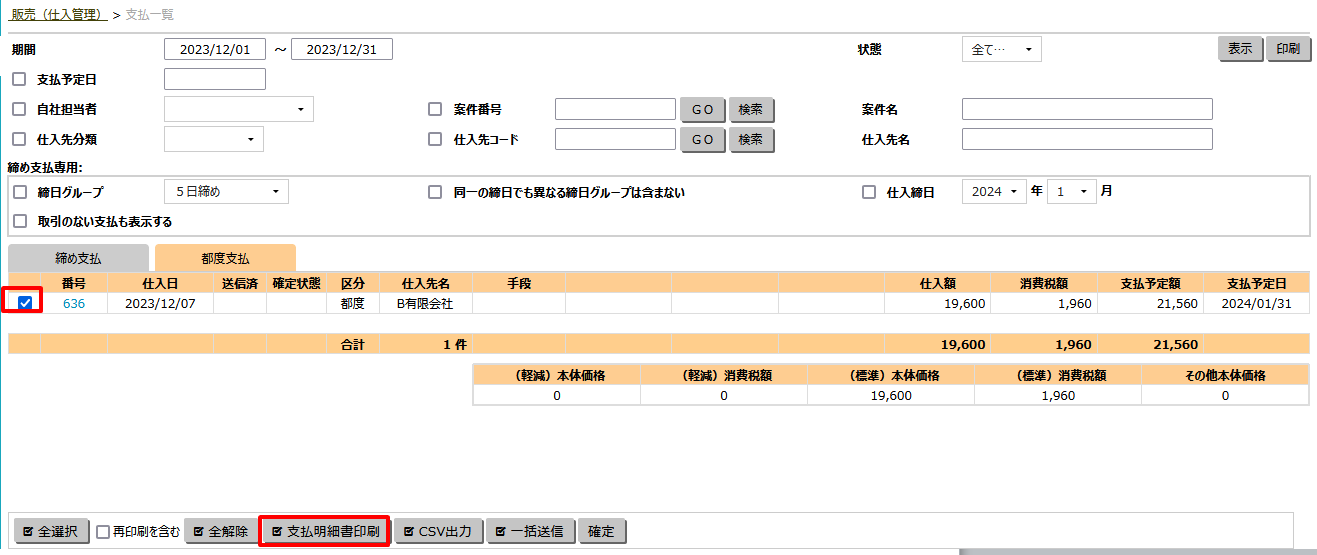Switch to the 締め支払 tab
Image resolution: width=1317 pixels, height=555 pixels.
coord(78,258)
